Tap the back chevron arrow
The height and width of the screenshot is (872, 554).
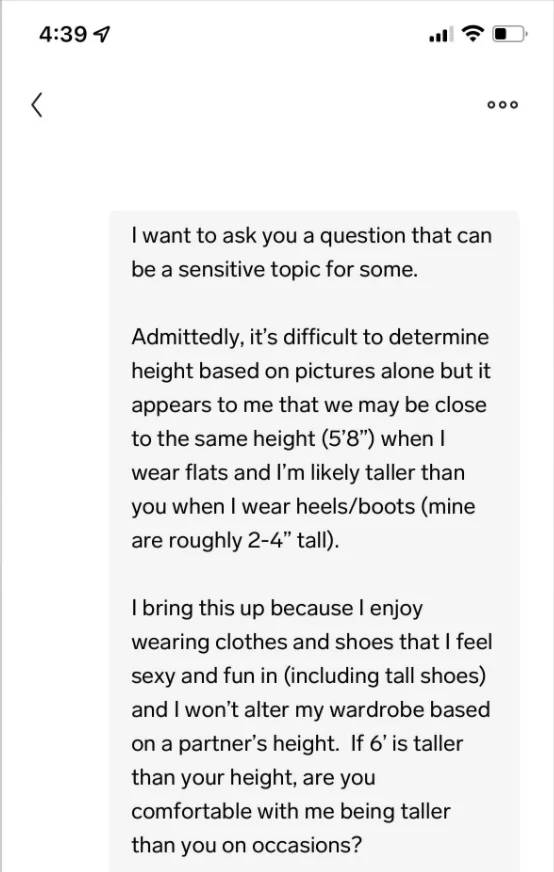pos(37,105)
